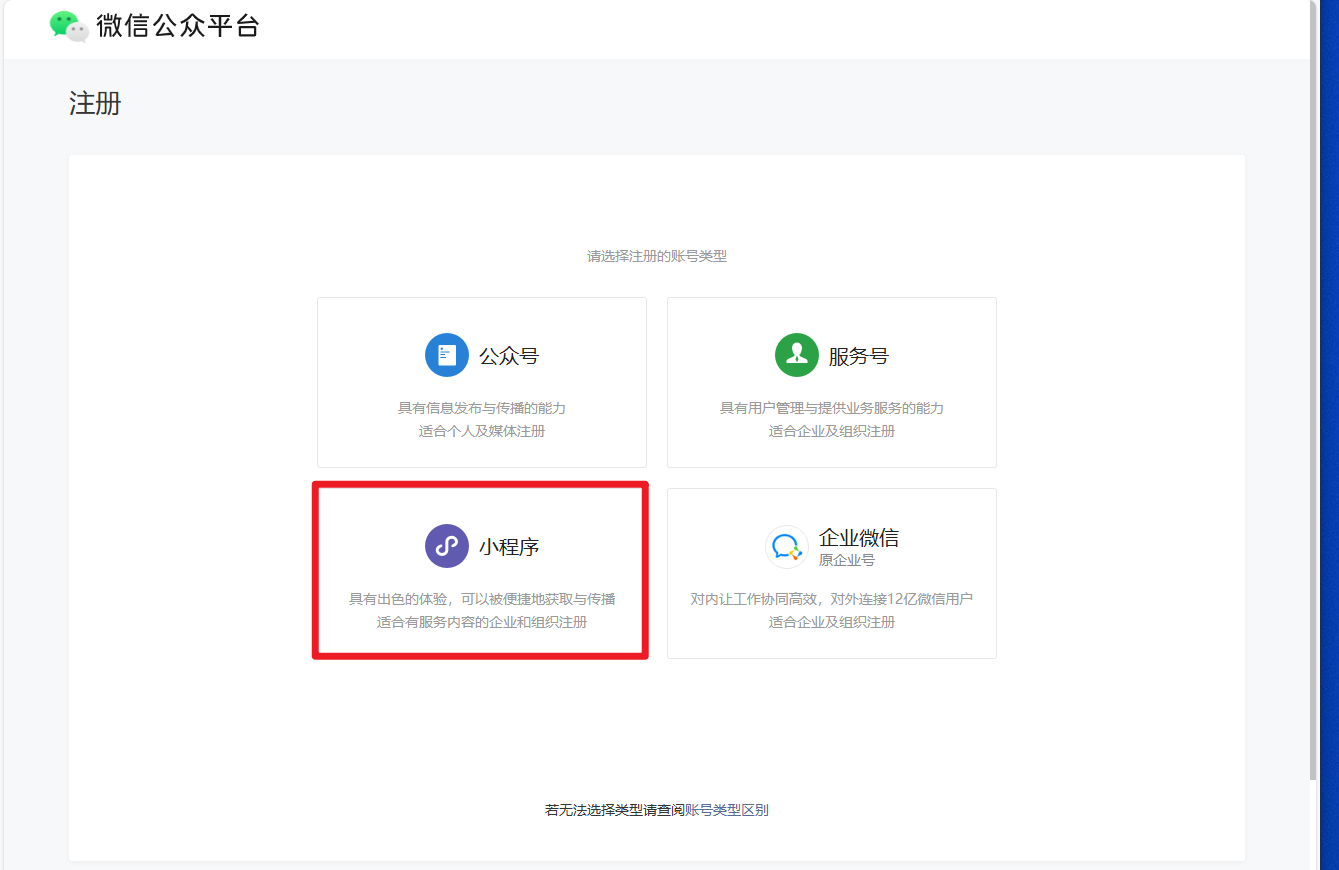Click the 具有用户管理与提供业务服务的能力 description
1339x870 pixels.
pyautogui.click(x=832, y=408)
